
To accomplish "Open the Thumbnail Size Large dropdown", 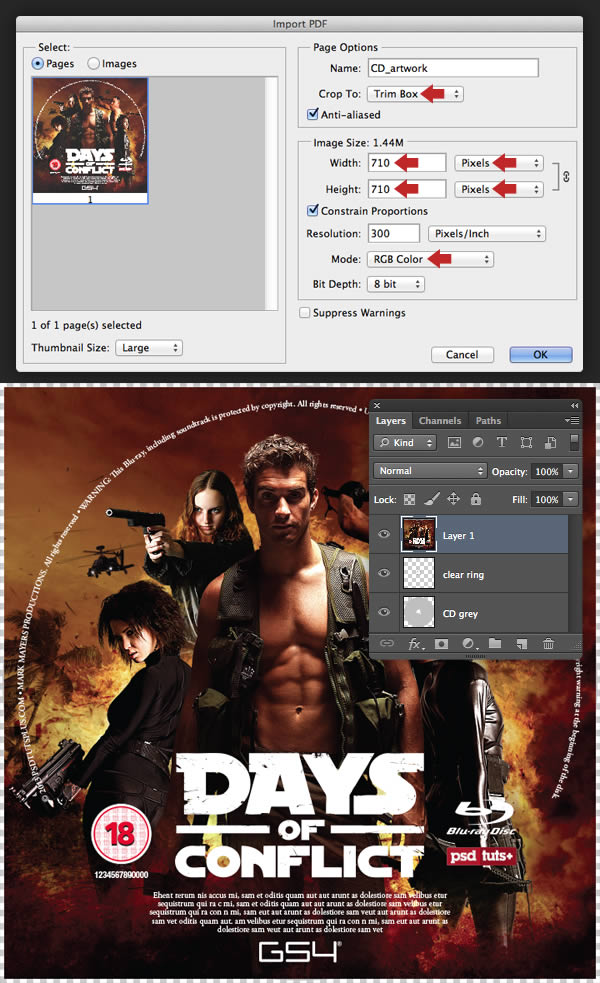I will pyautogui.click(x=149, y=347).
